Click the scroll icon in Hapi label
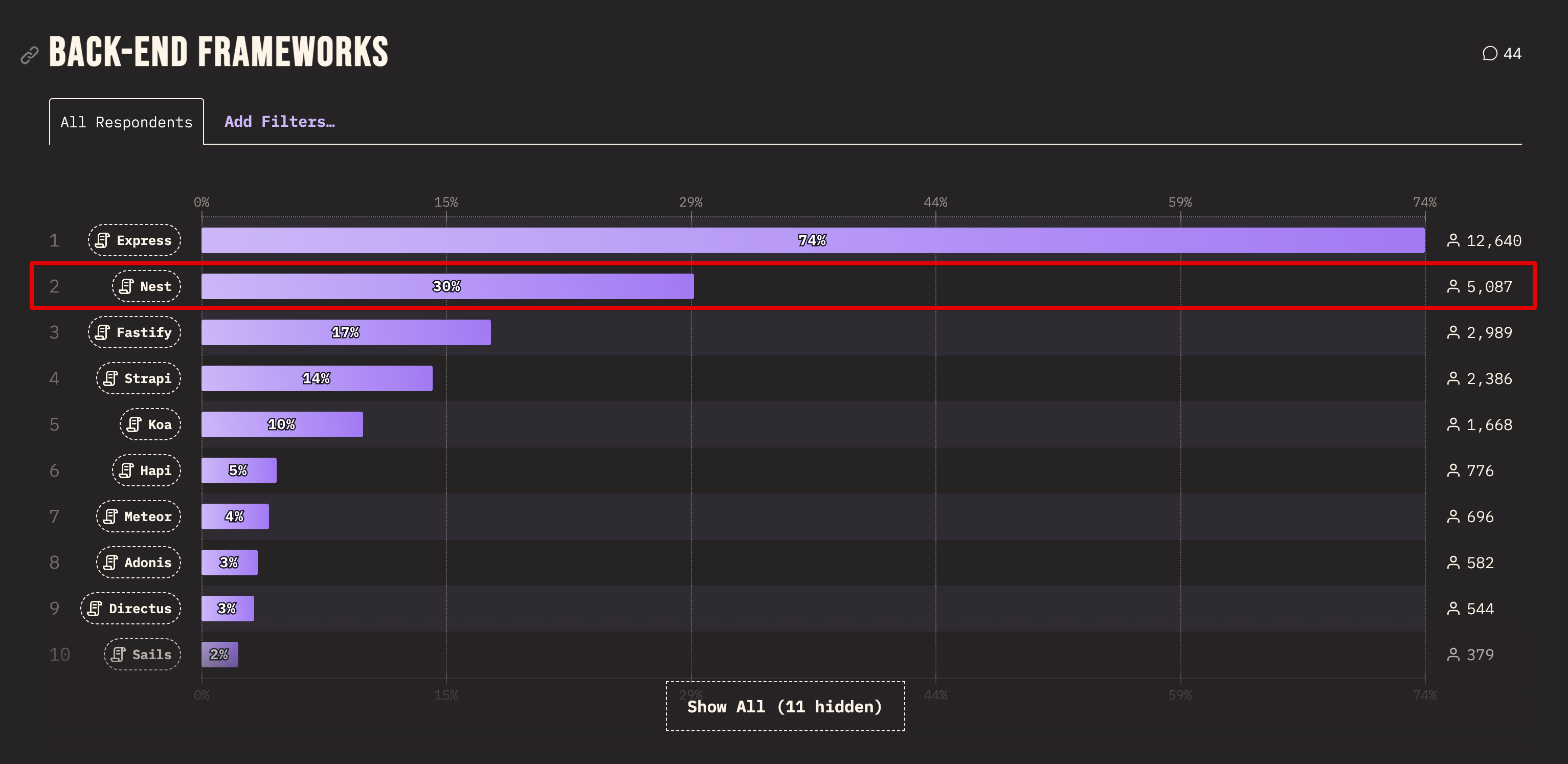Screen dimensions: 1568x764 pos(126,470)
